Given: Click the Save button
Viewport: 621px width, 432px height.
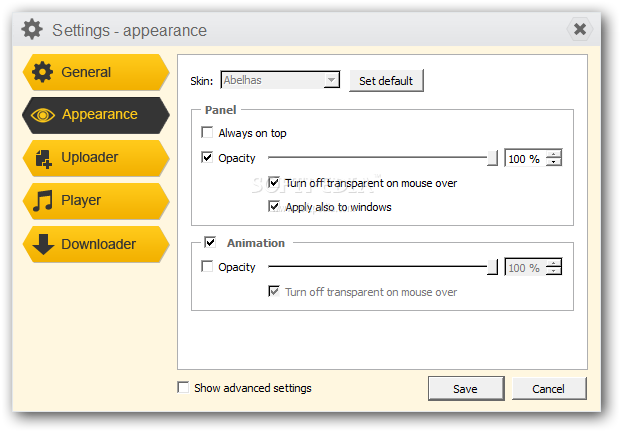Looking at the screenshot, I should click(x=466, y=389).
